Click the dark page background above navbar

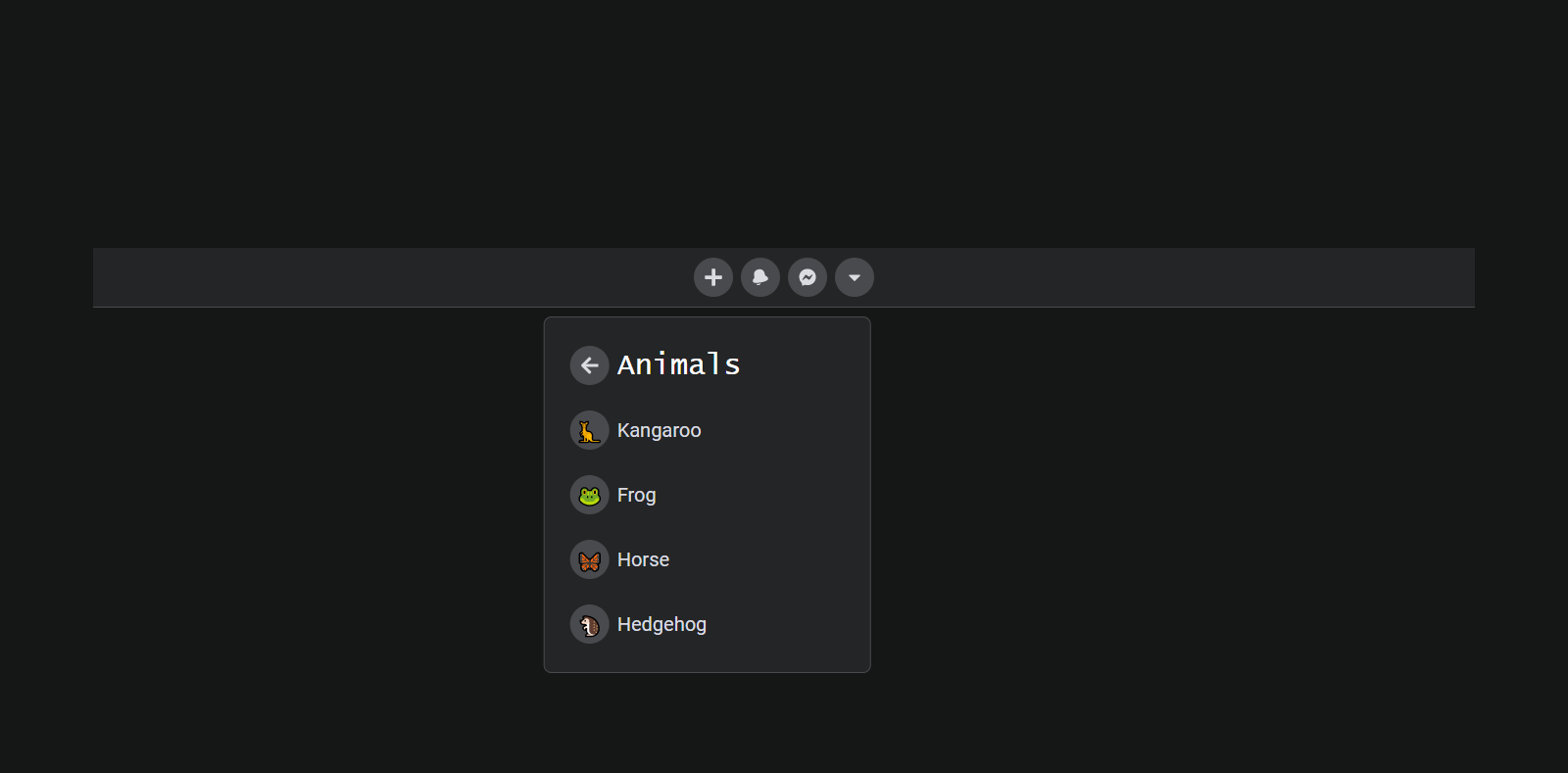(x=784, y=118)
